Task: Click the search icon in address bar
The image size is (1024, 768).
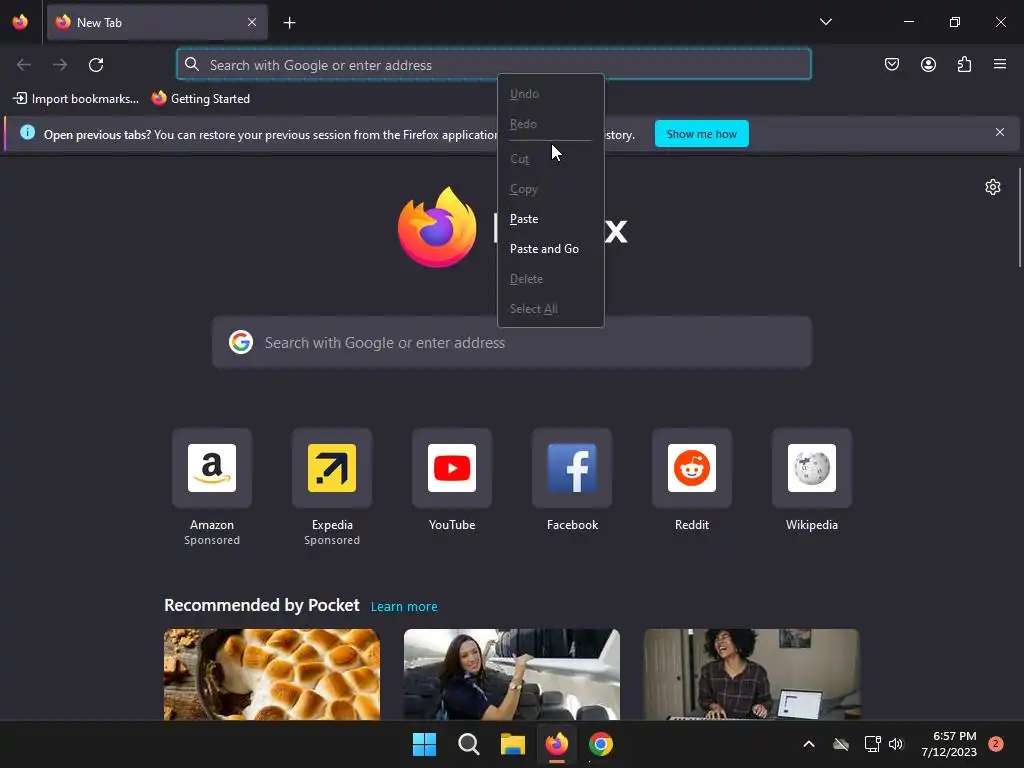Action: 191,64
